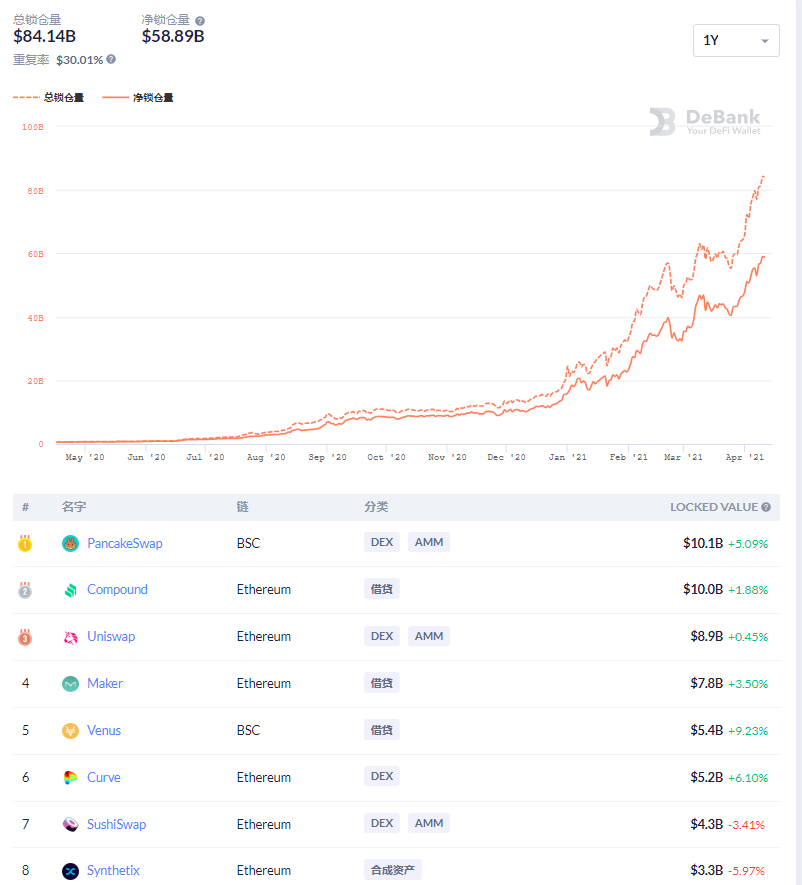
Task: Click the DEX tag in SushiSwap row
Action: (382, 823)
